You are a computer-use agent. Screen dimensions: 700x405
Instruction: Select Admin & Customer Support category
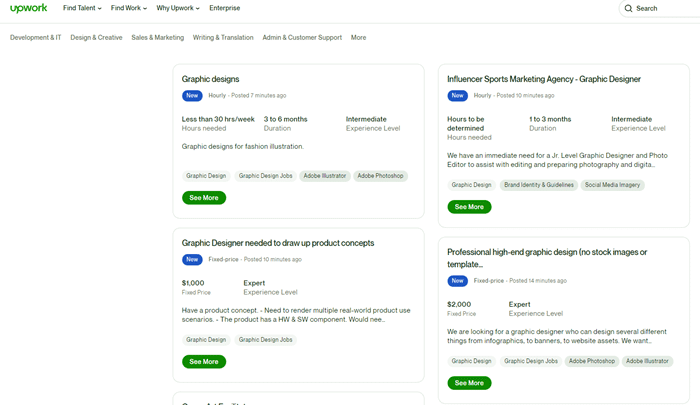[x=302, y=38]
